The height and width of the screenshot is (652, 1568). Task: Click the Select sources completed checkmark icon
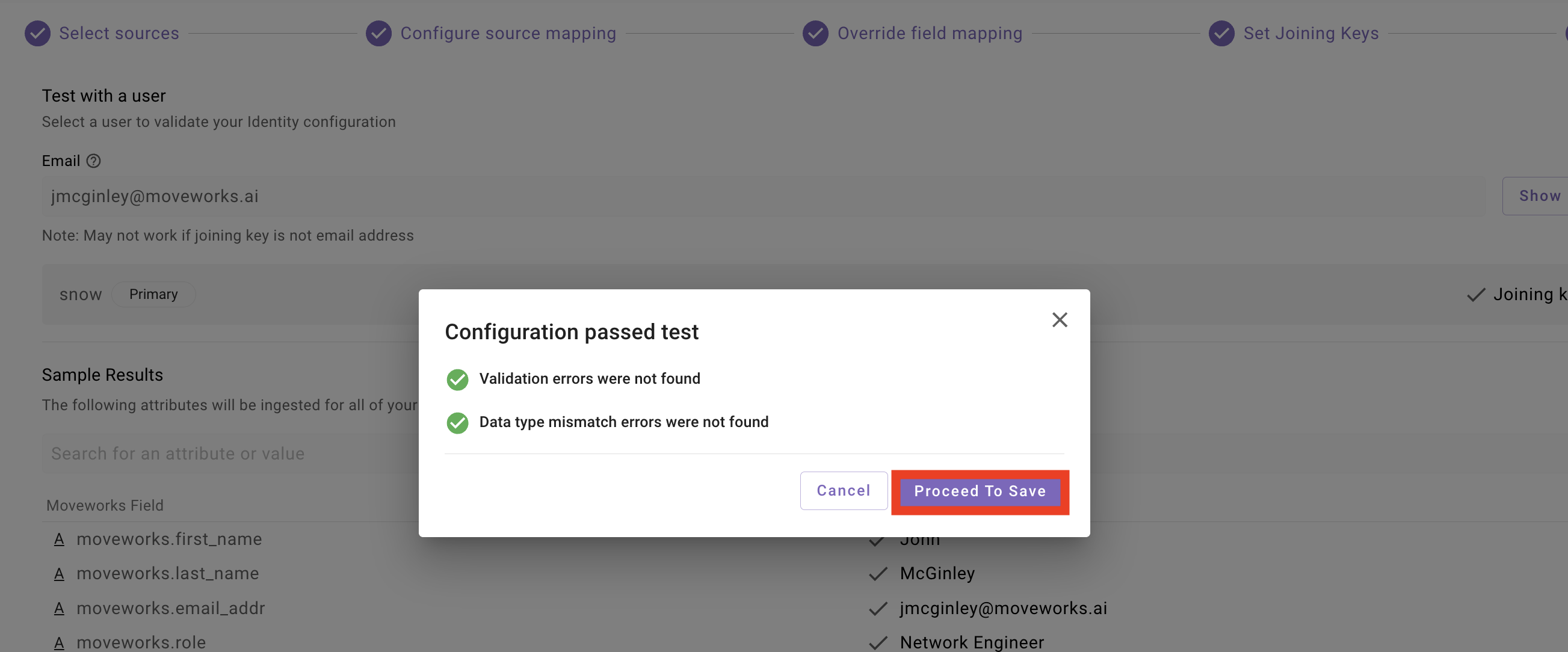pos(38,34)
